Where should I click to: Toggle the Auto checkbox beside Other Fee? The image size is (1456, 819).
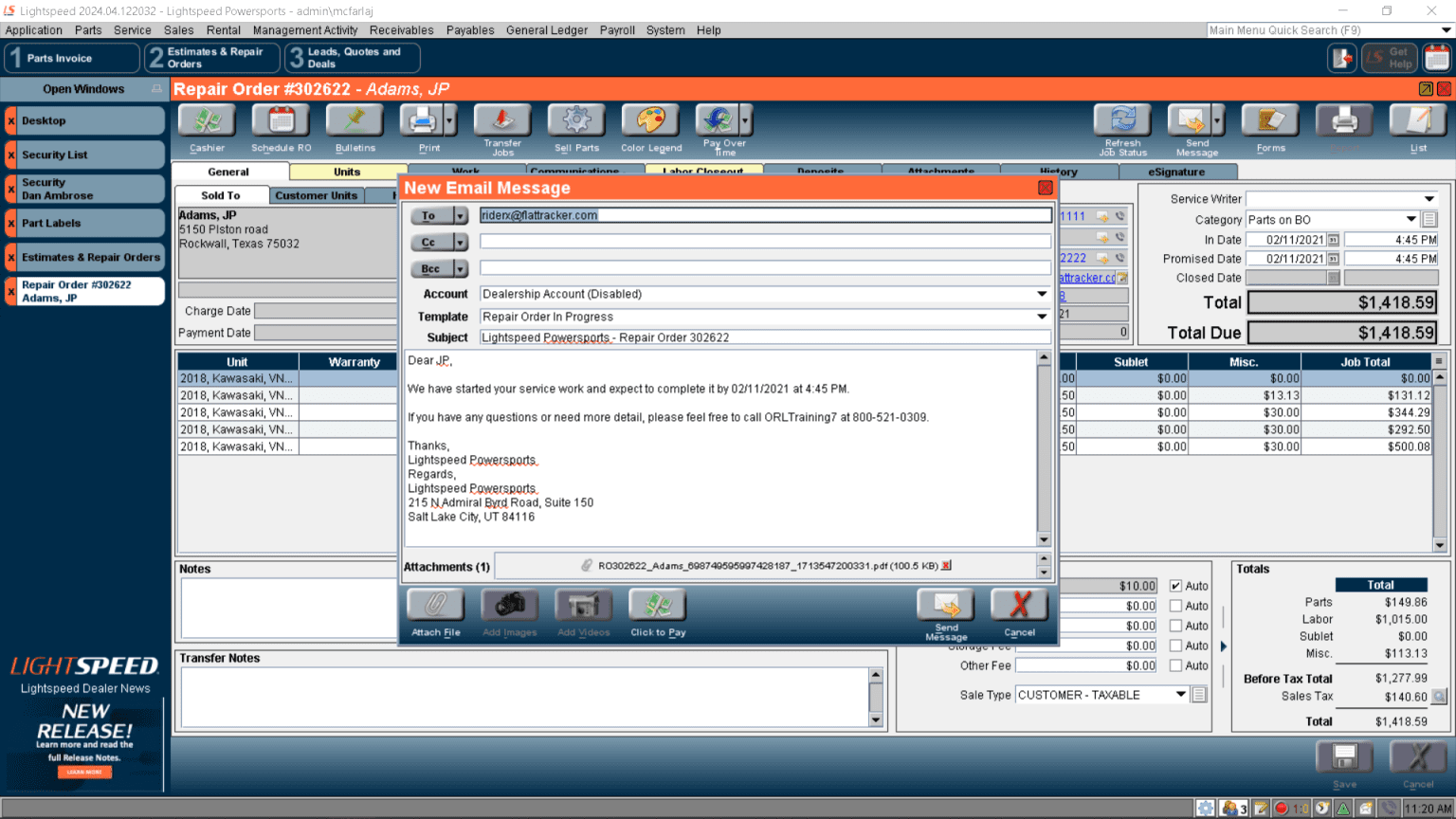1175,665
